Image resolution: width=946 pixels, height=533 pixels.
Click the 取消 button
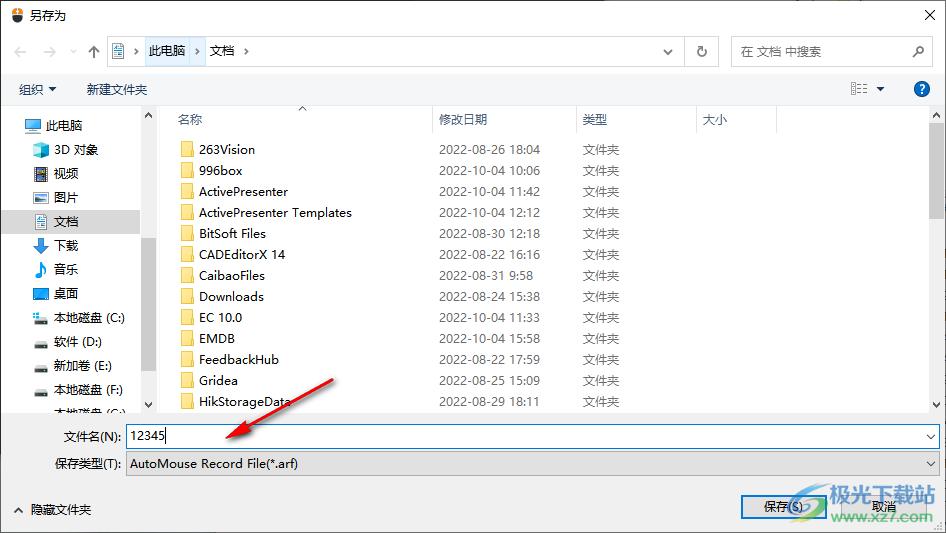coord(883,506)
